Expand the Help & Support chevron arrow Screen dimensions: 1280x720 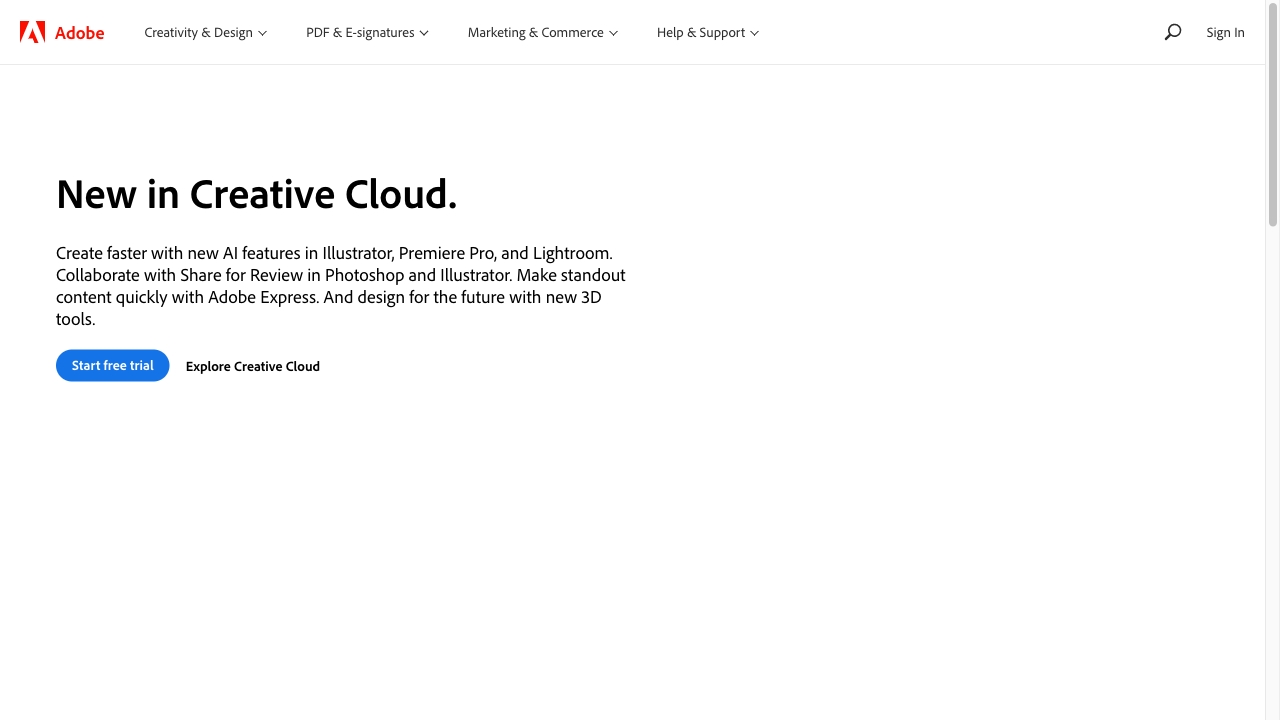pos(755,33)
